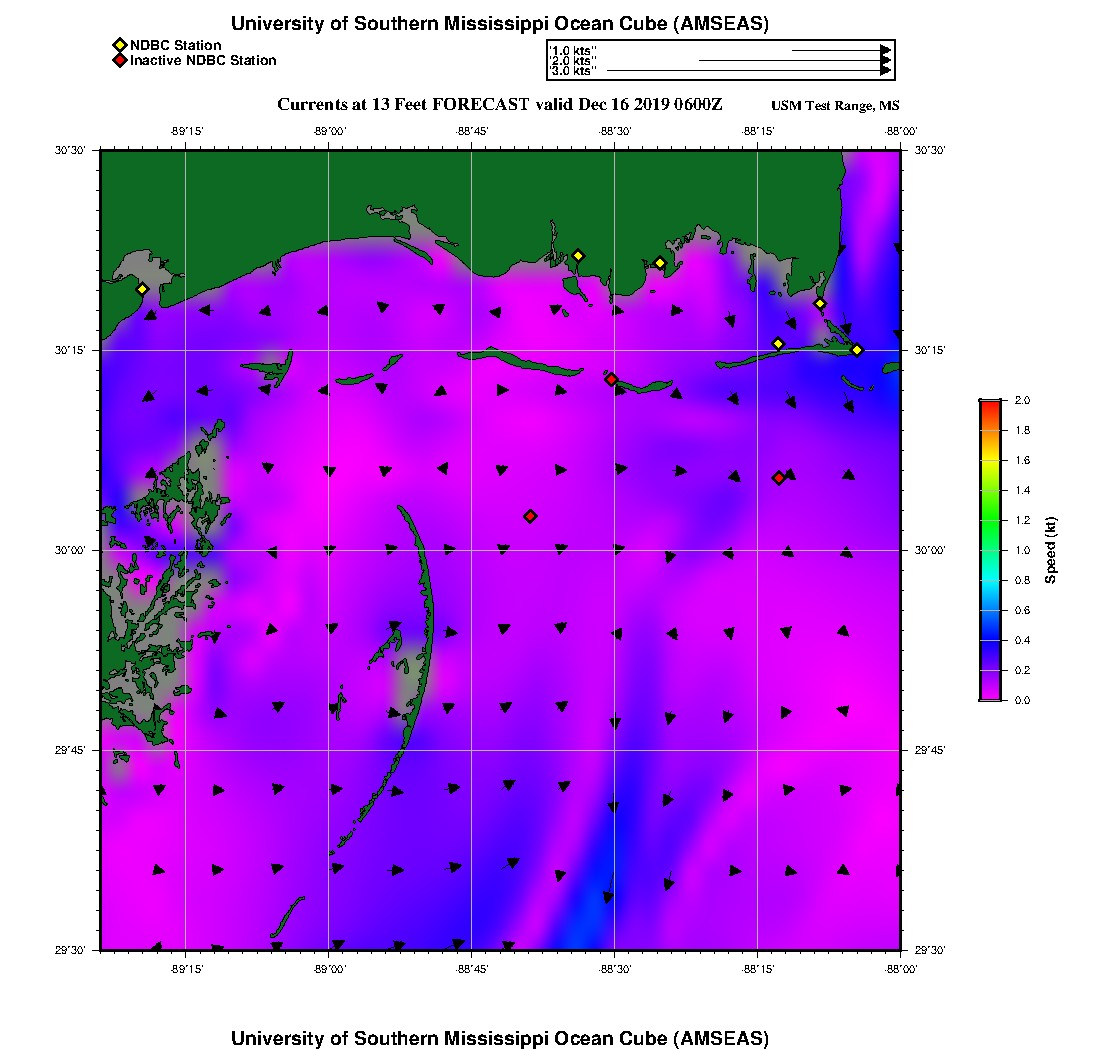Click the yellow NDBC Station legend diamond
The image size is (1100, 1050).
tap(119, 45)
